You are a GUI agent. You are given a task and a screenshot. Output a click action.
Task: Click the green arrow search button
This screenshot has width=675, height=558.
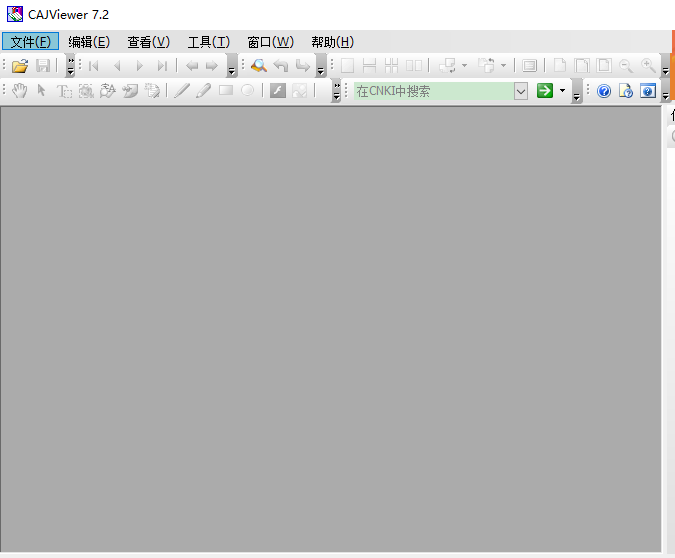click(545, 90)
